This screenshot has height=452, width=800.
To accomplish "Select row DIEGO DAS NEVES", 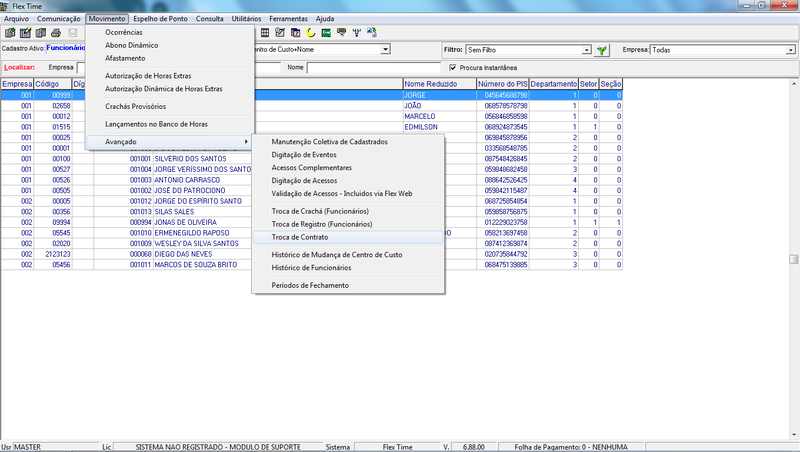I will point(311,254).
